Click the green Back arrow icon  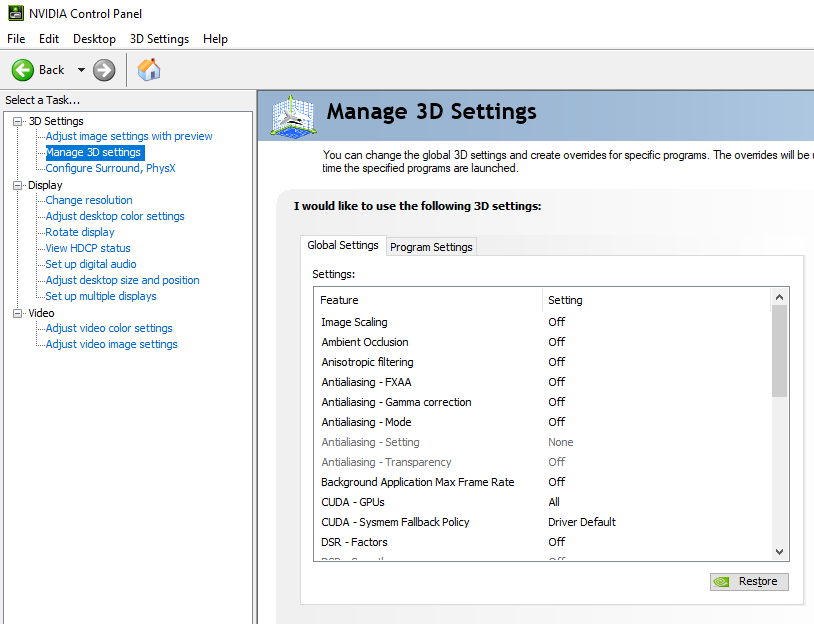23,70
